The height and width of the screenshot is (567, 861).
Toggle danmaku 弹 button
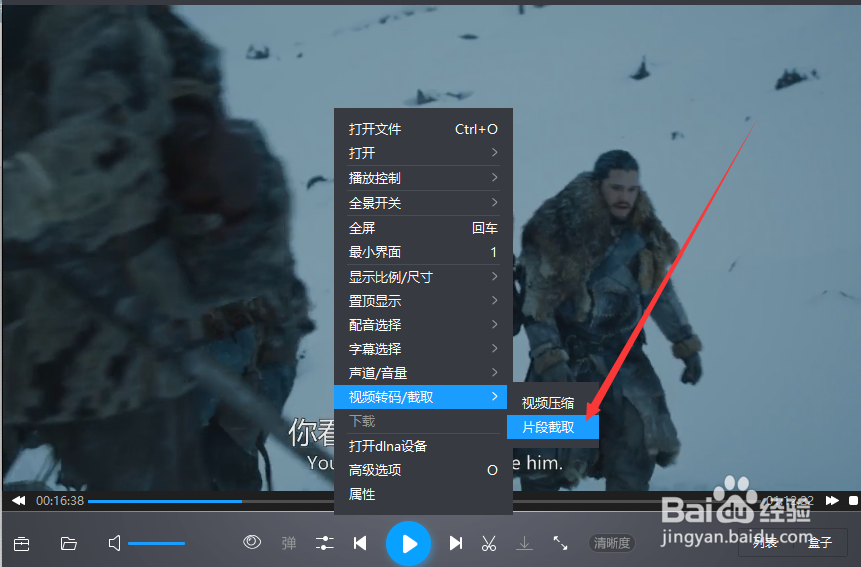click(289, 543)
